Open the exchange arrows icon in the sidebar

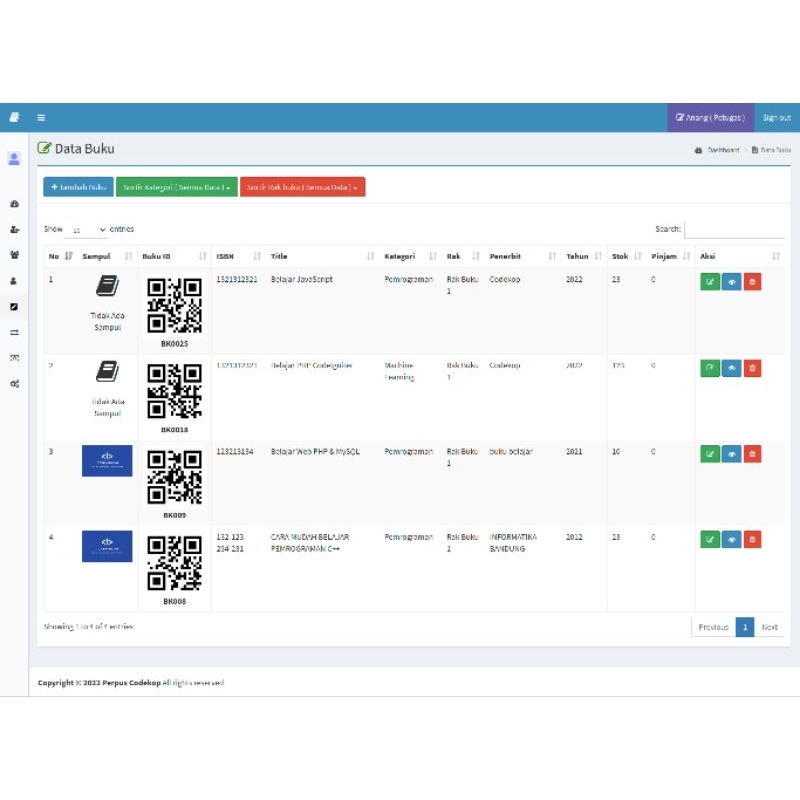[x=14, y=332]
